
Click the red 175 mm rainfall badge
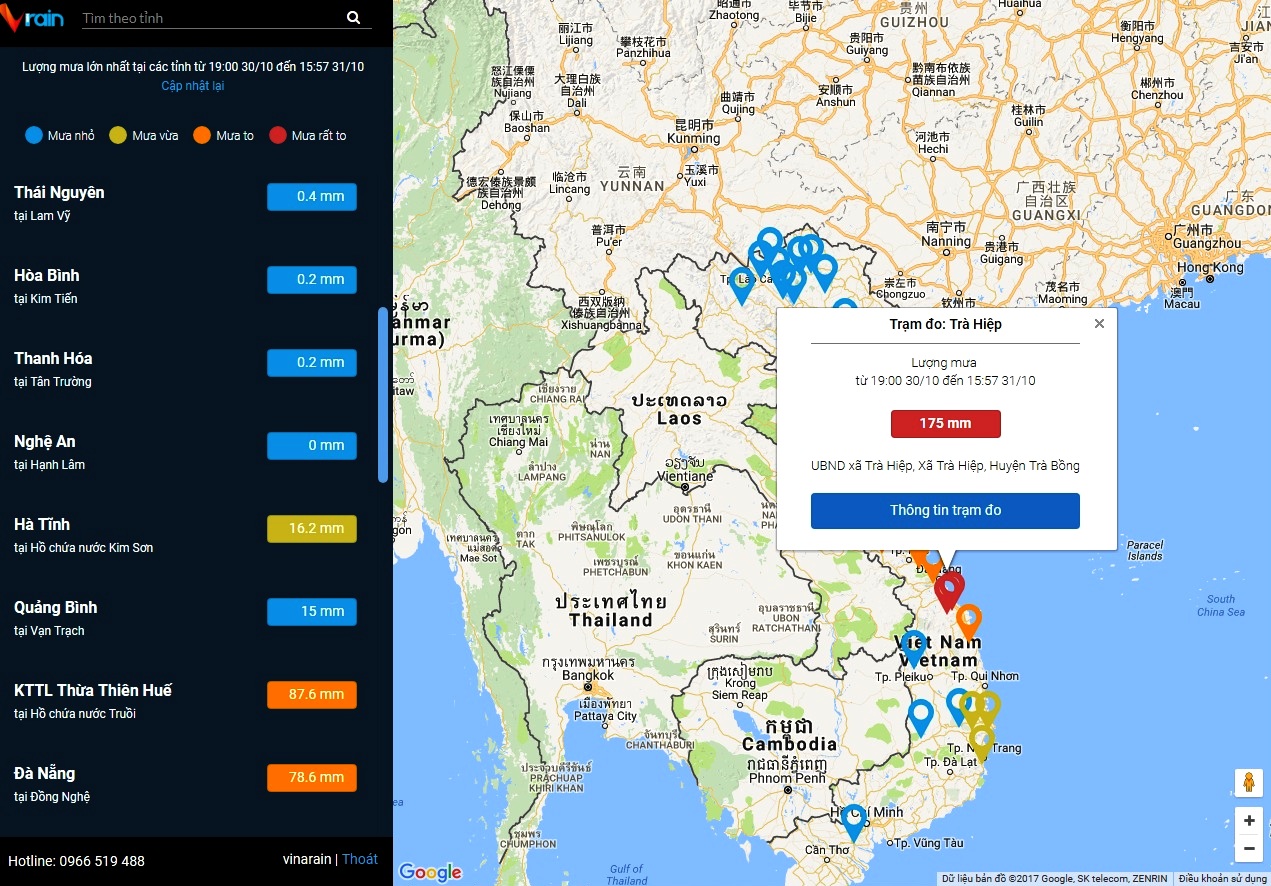[945, 424]
